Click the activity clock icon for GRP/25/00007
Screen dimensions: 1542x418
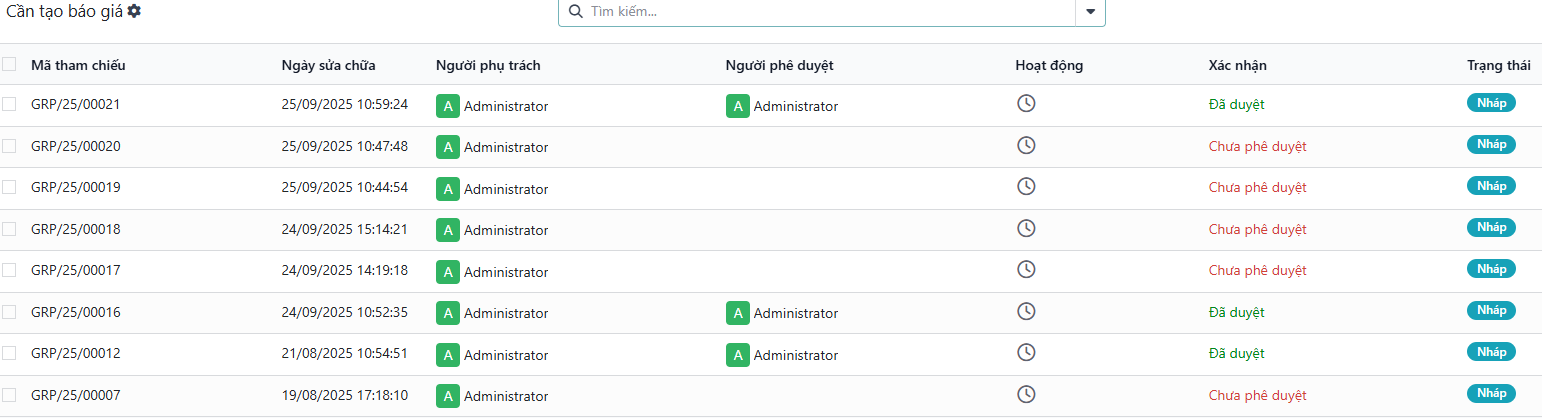pyautogui.click(x=1025, y=394)
